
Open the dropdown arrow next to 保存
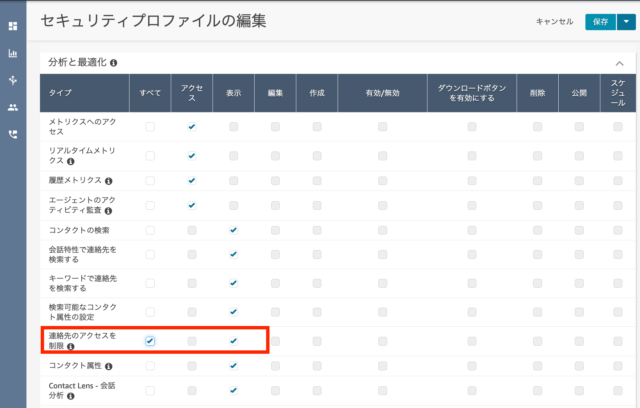click(626, 22)
